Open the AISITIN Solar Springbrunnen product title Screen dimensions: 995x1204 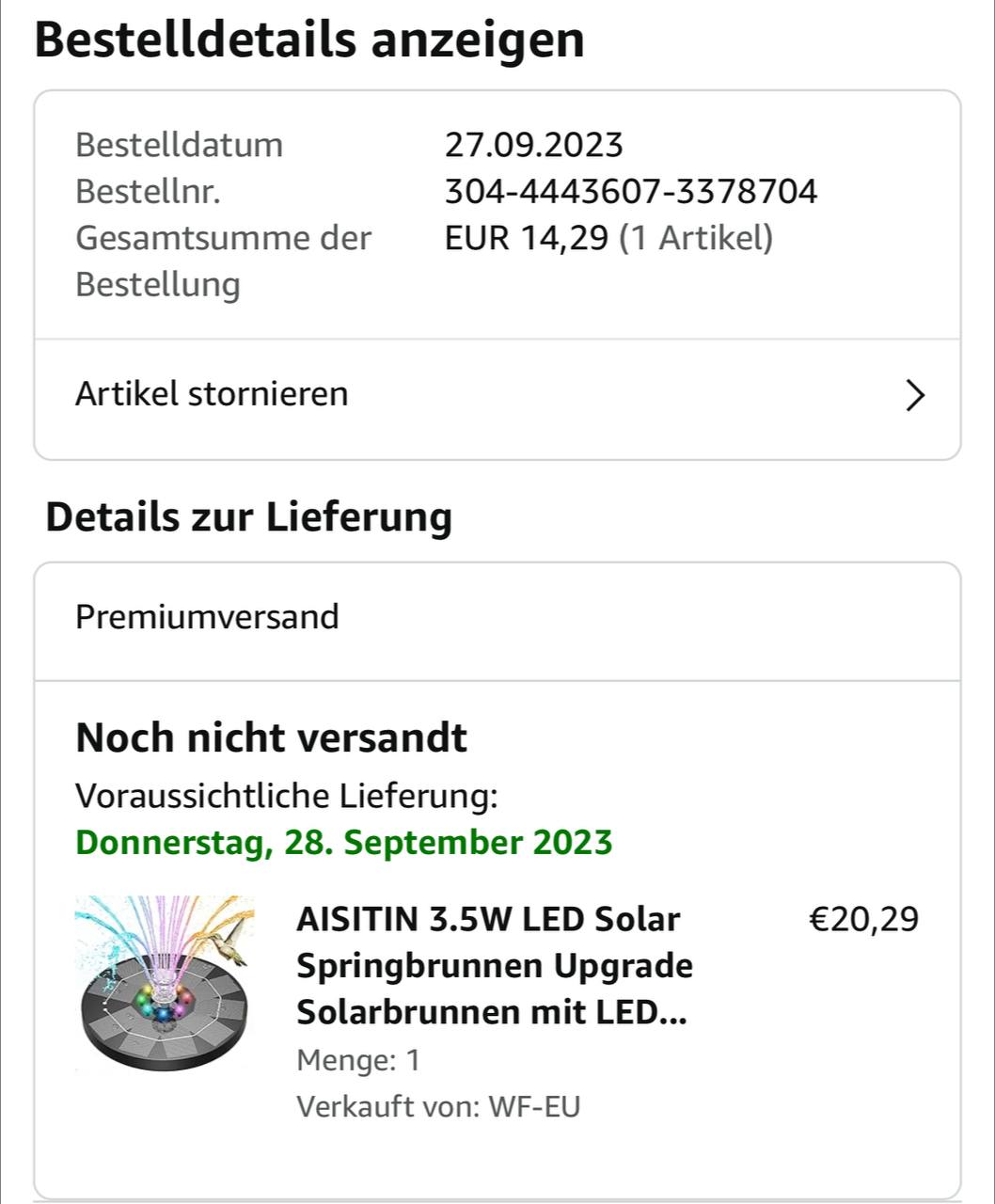point(494,965)
